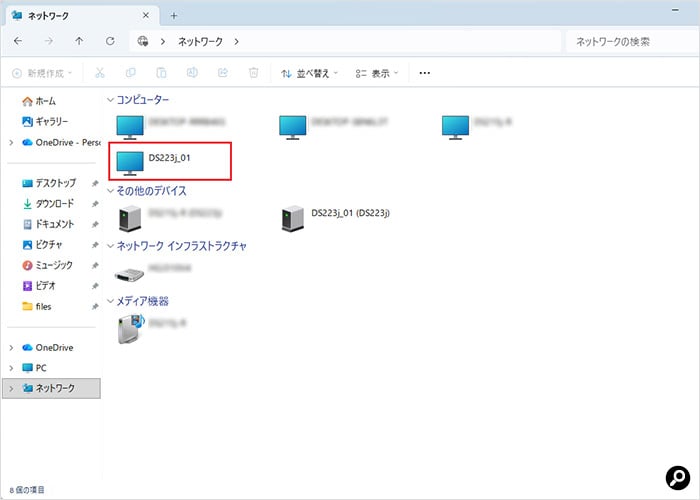Image resolution: width=700 pixels, height=500 pixels.
Task: Click the ネットワーク breadcrumb in address bar
Action: click(x=200, y=42)
